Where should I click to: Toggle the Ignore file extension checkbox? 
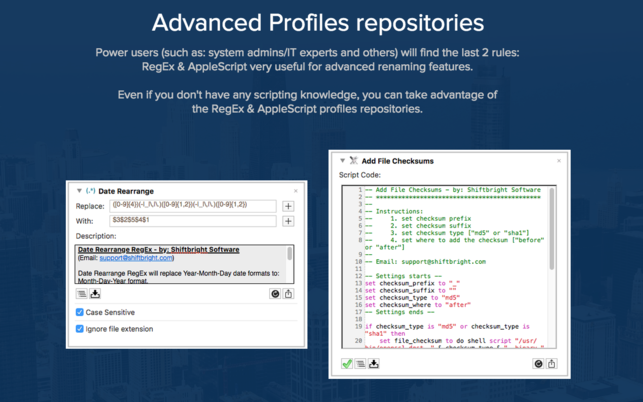point(80,328)
